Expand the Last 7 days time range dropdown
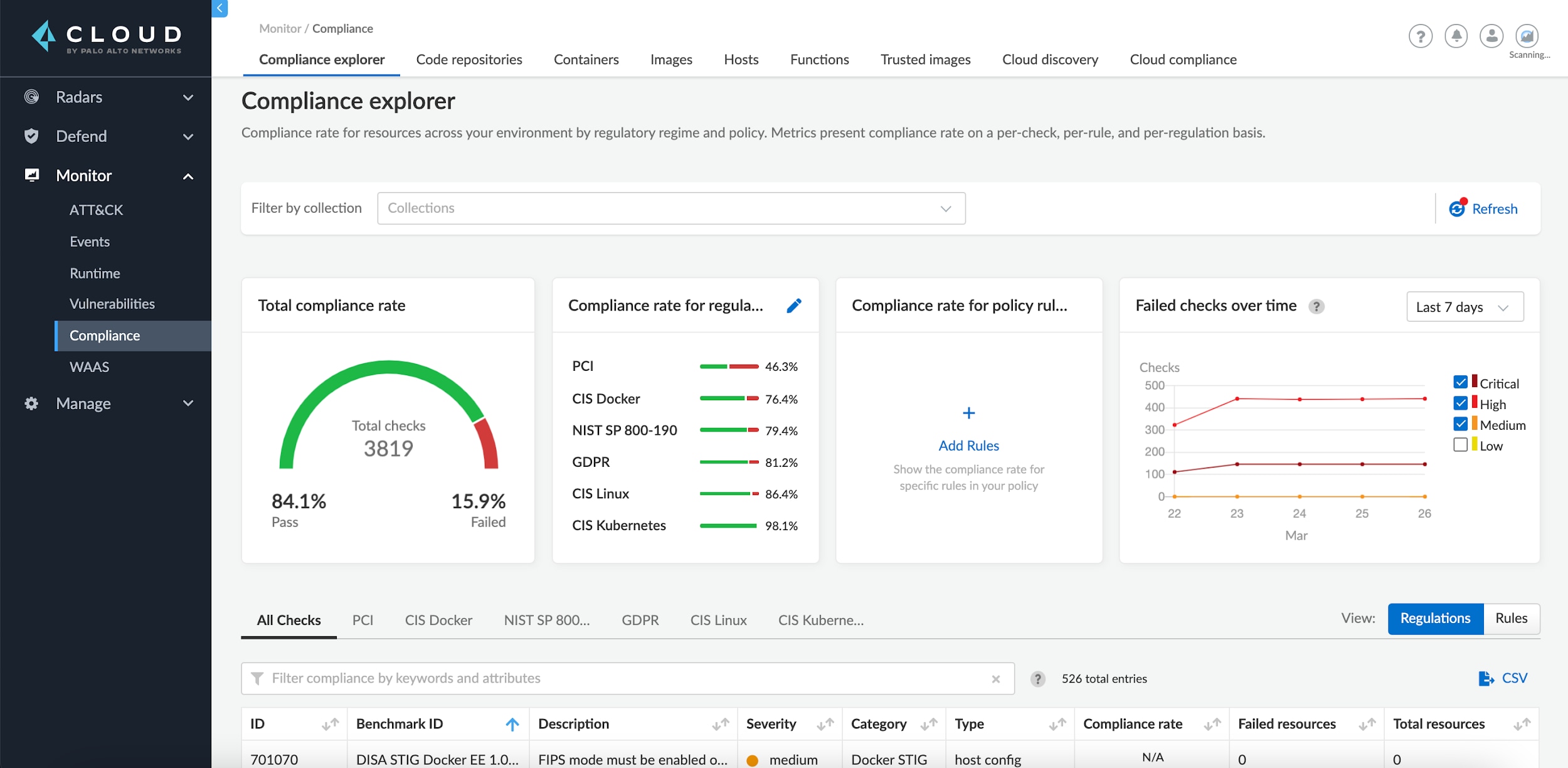The height and width of the screenshot is (768, 1568). click(1462, 307)
